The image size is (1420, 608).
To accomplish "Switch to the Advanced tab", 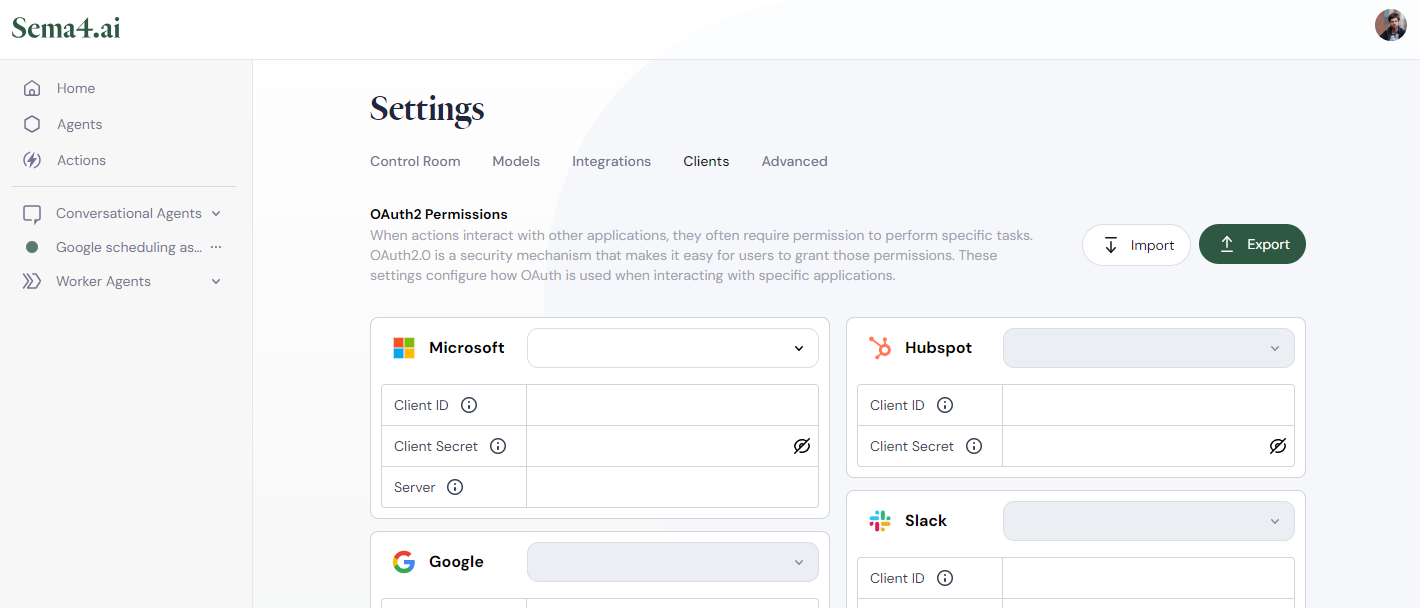I will tap(794, 161).
